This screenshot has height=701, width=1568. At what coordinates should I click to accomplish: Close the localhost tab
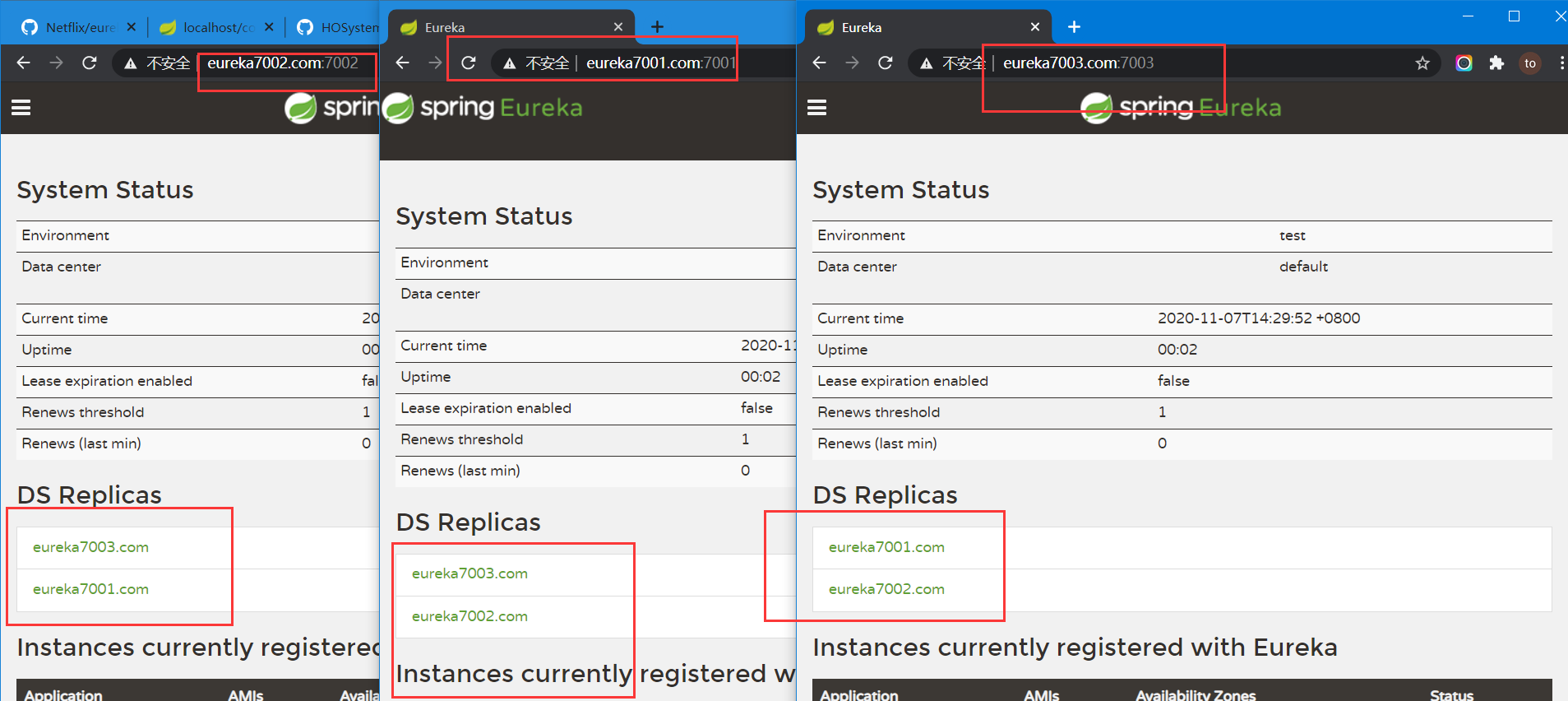[x=269, y=27]
